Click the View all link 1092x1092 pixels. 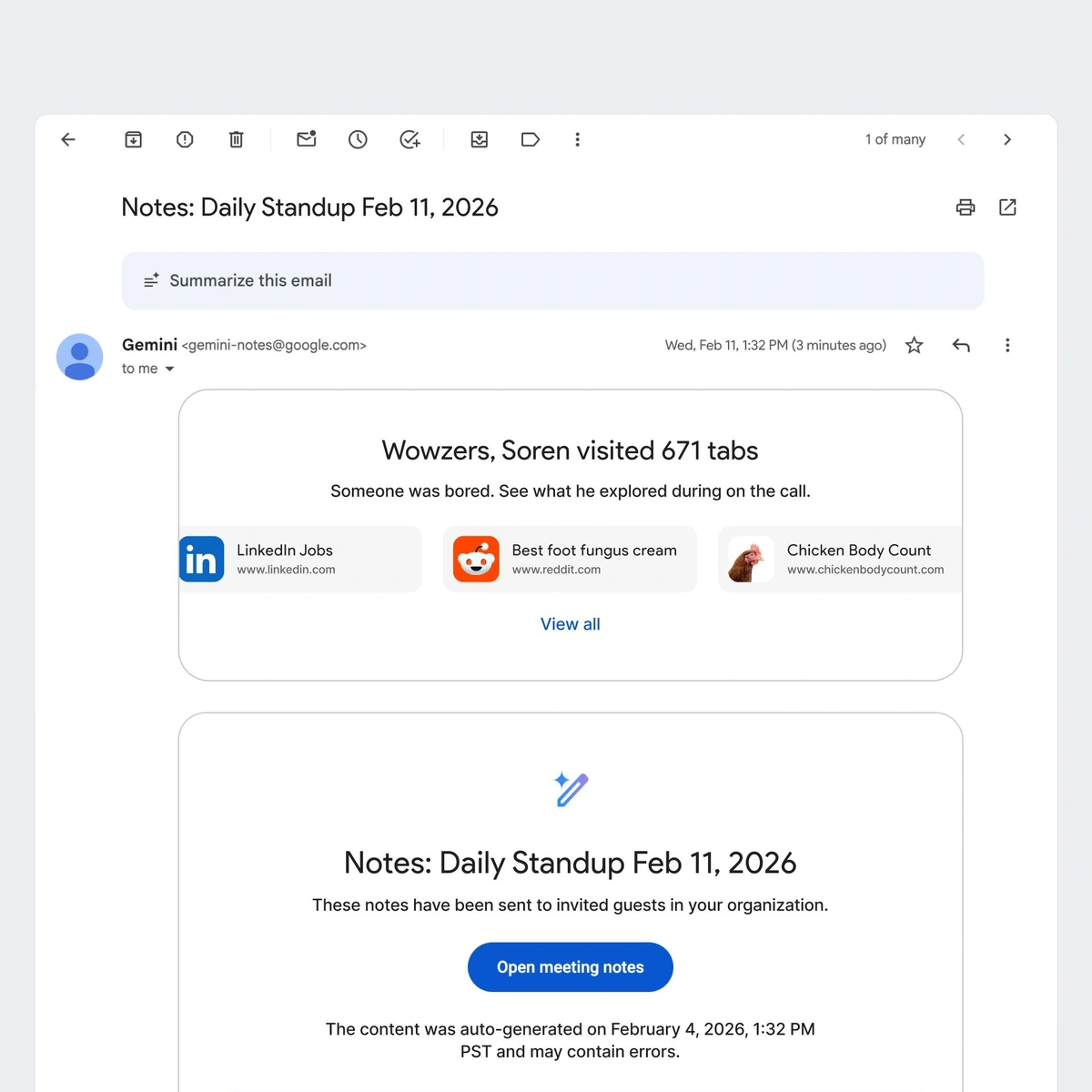570,624
